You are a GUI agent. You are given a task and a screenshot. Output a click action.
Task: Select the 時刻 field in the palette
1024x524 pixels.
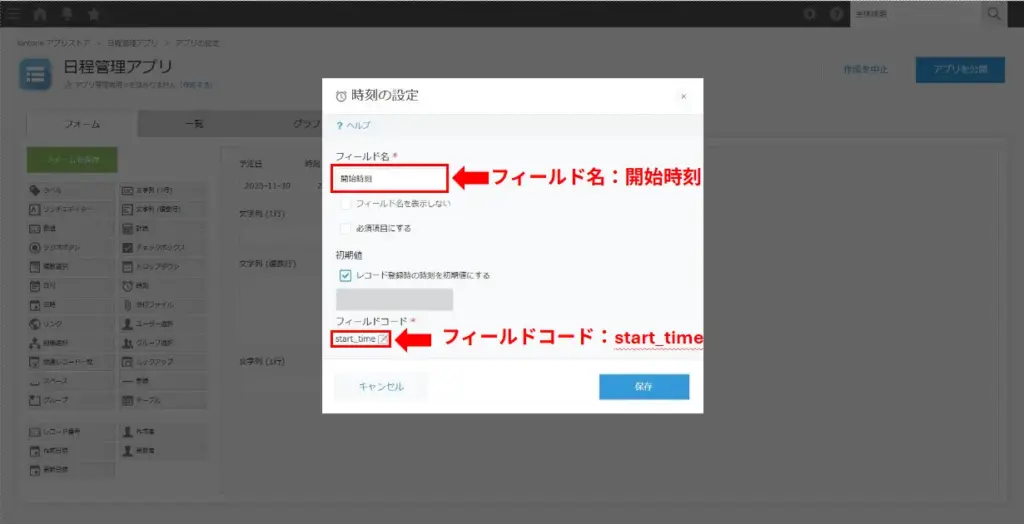pyautogui.click(x=163, y=286)
